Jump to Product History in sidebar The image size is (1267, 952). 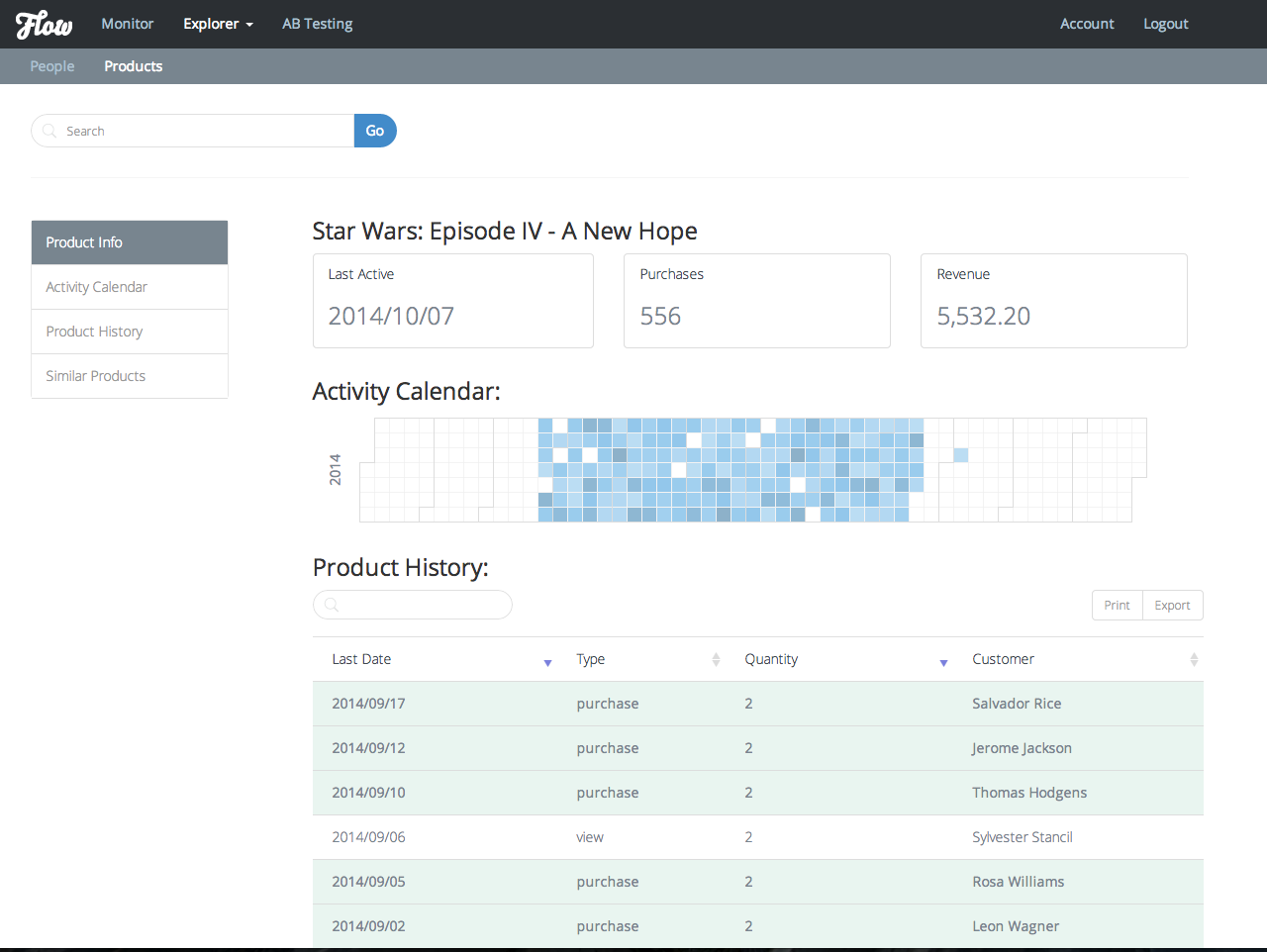[130, 332]
